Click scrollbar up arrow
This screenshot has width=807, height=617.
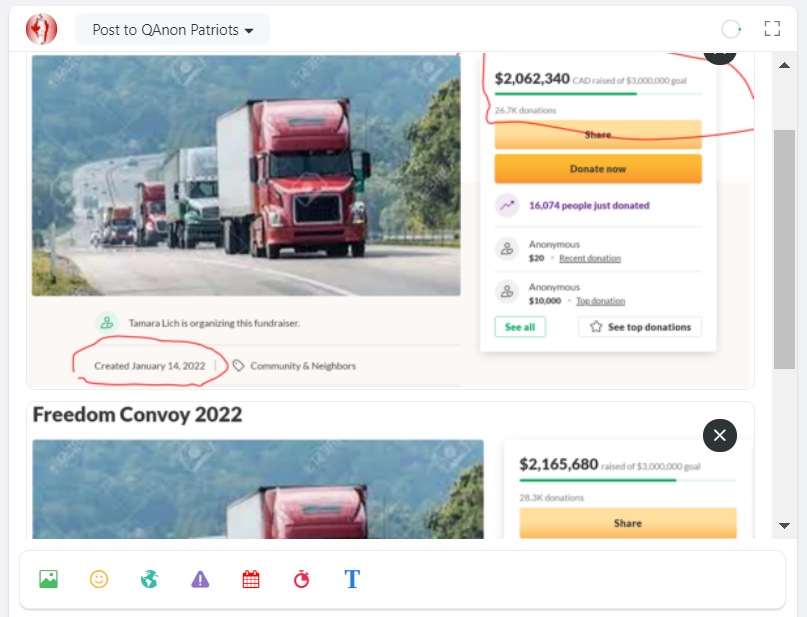pos(784,65)
